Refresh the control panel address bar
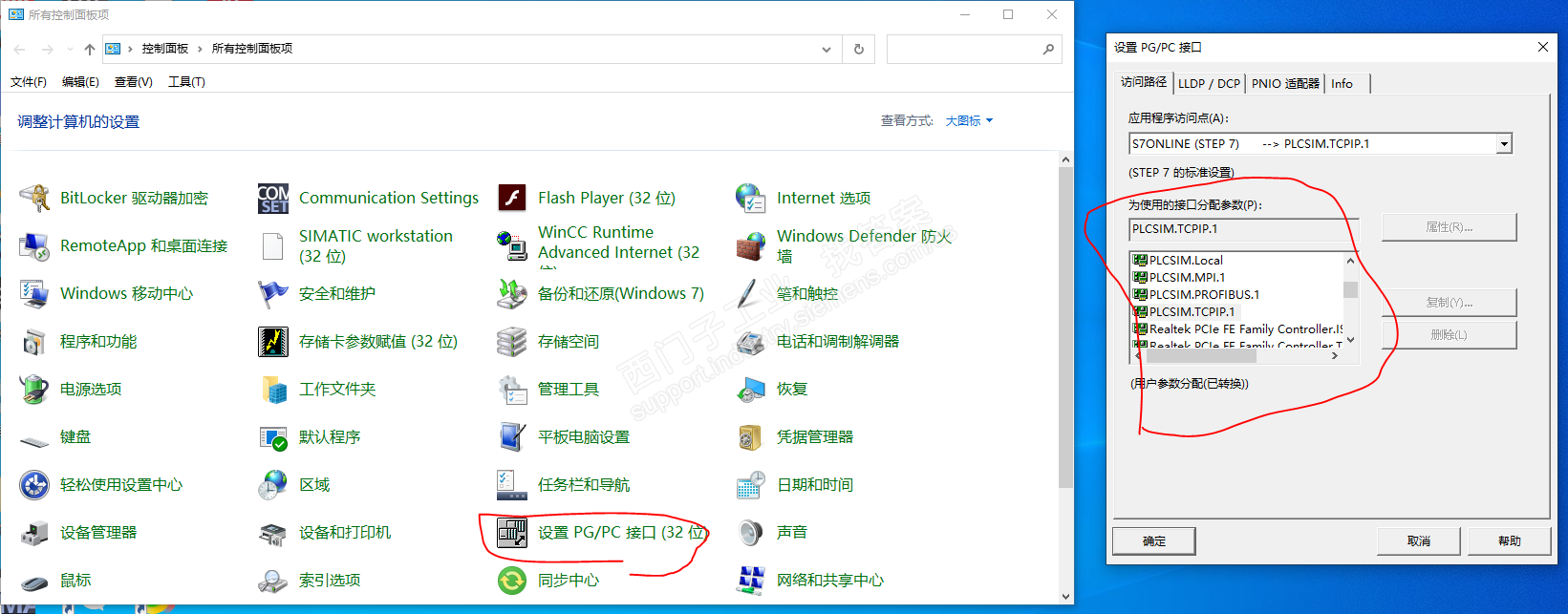1568x614 pixels. coord(859,49)
